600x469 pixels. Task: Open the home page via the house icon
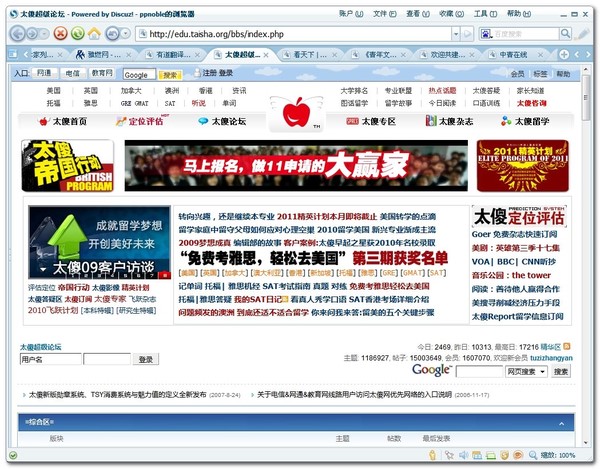click(x=94, y=34)
